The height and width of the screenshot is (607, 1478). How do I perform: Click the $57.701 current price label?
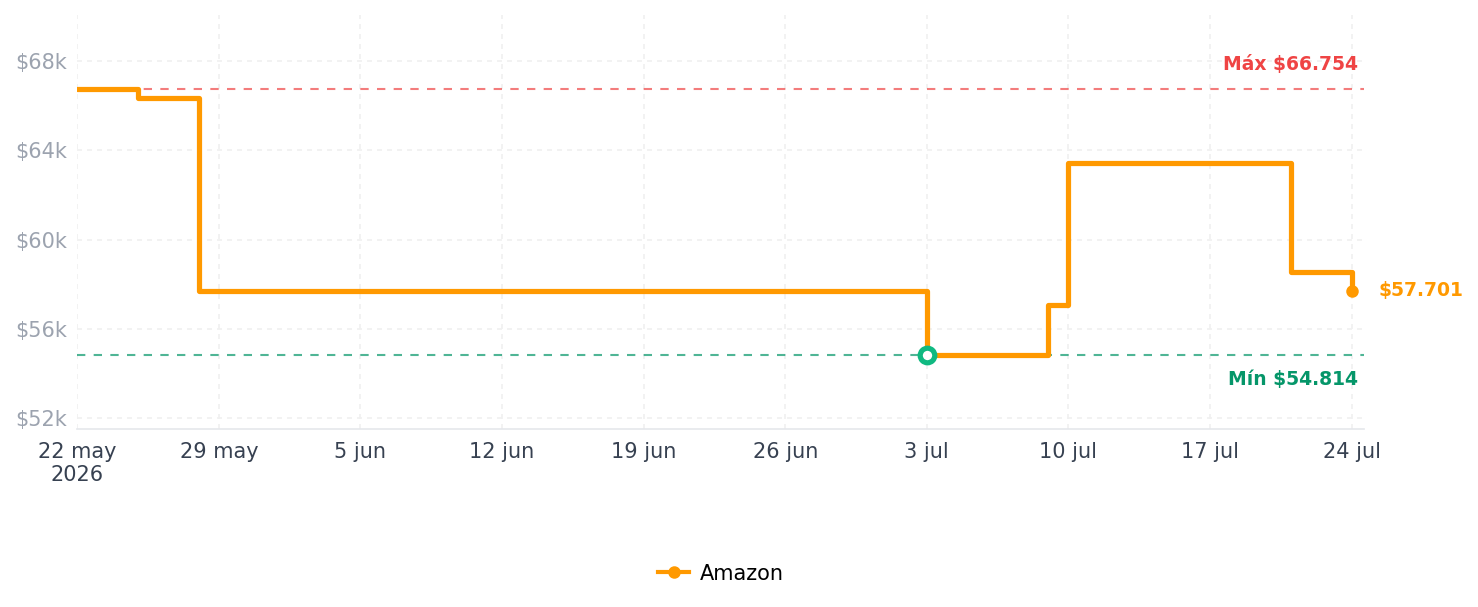click(x=1420, y=290)
